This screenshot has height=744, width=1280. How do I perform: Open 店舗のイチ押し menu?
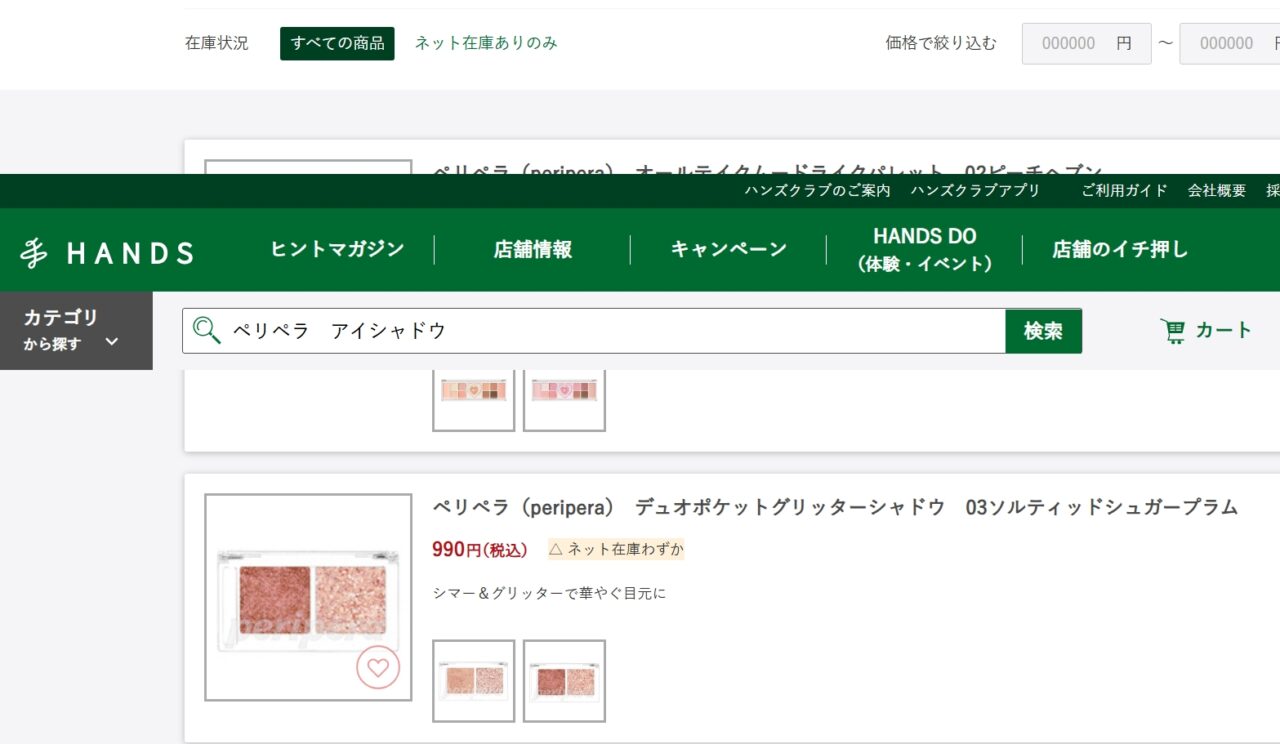[1120, 249]
